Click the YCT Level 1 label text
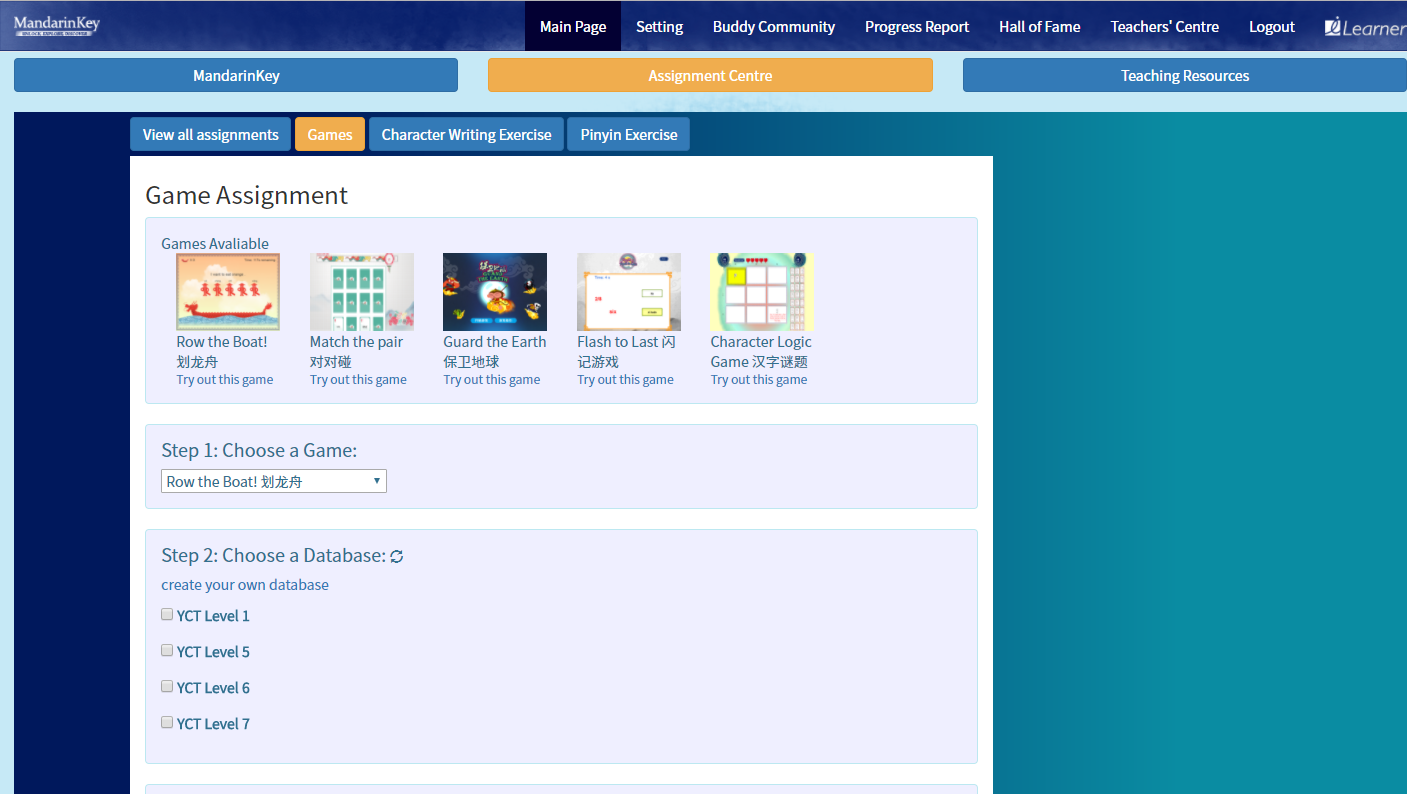This screenshot has width=1407, height=794. (x=213, y=616)
